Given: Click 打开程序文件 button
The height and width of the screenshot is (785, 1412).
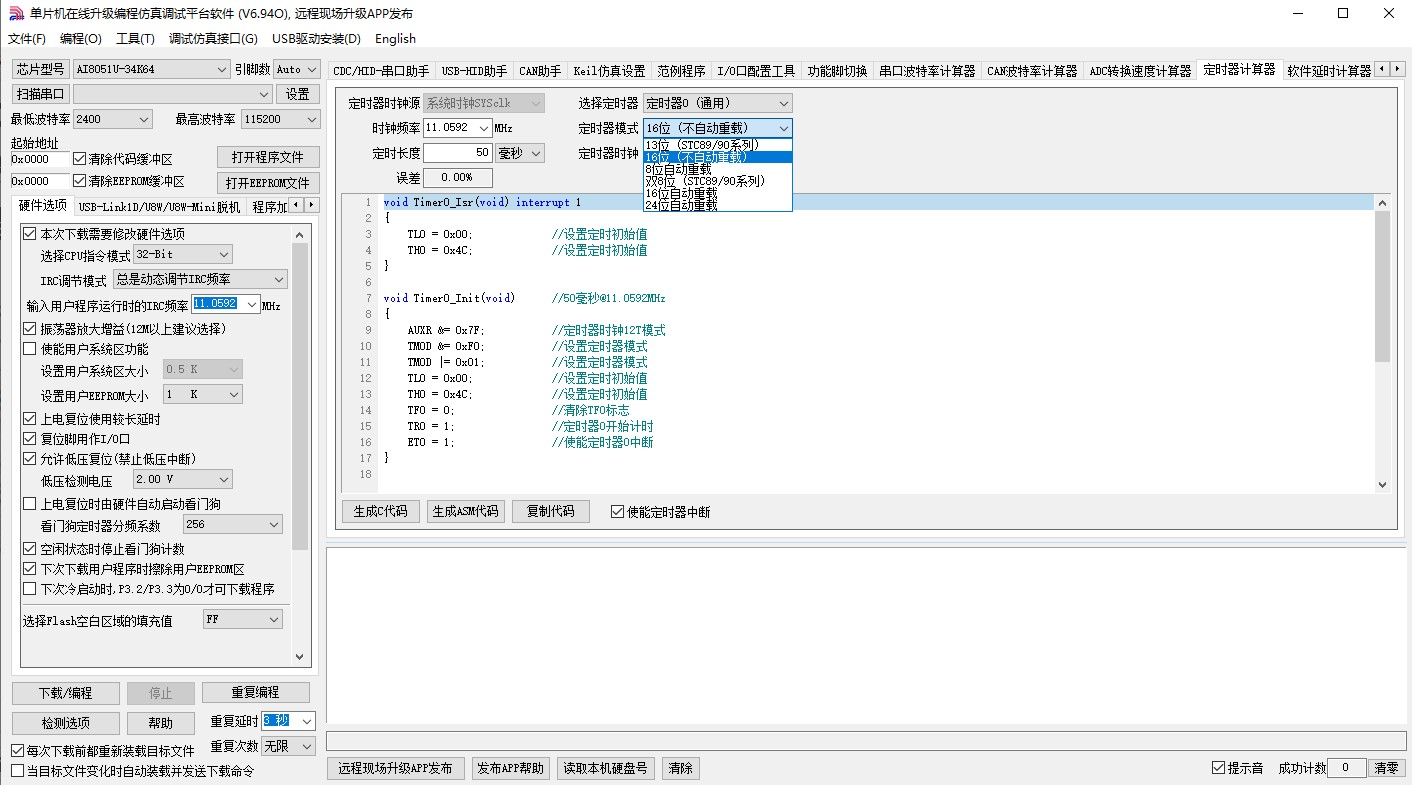Looking at the screenshot, I should click(268, 158).
